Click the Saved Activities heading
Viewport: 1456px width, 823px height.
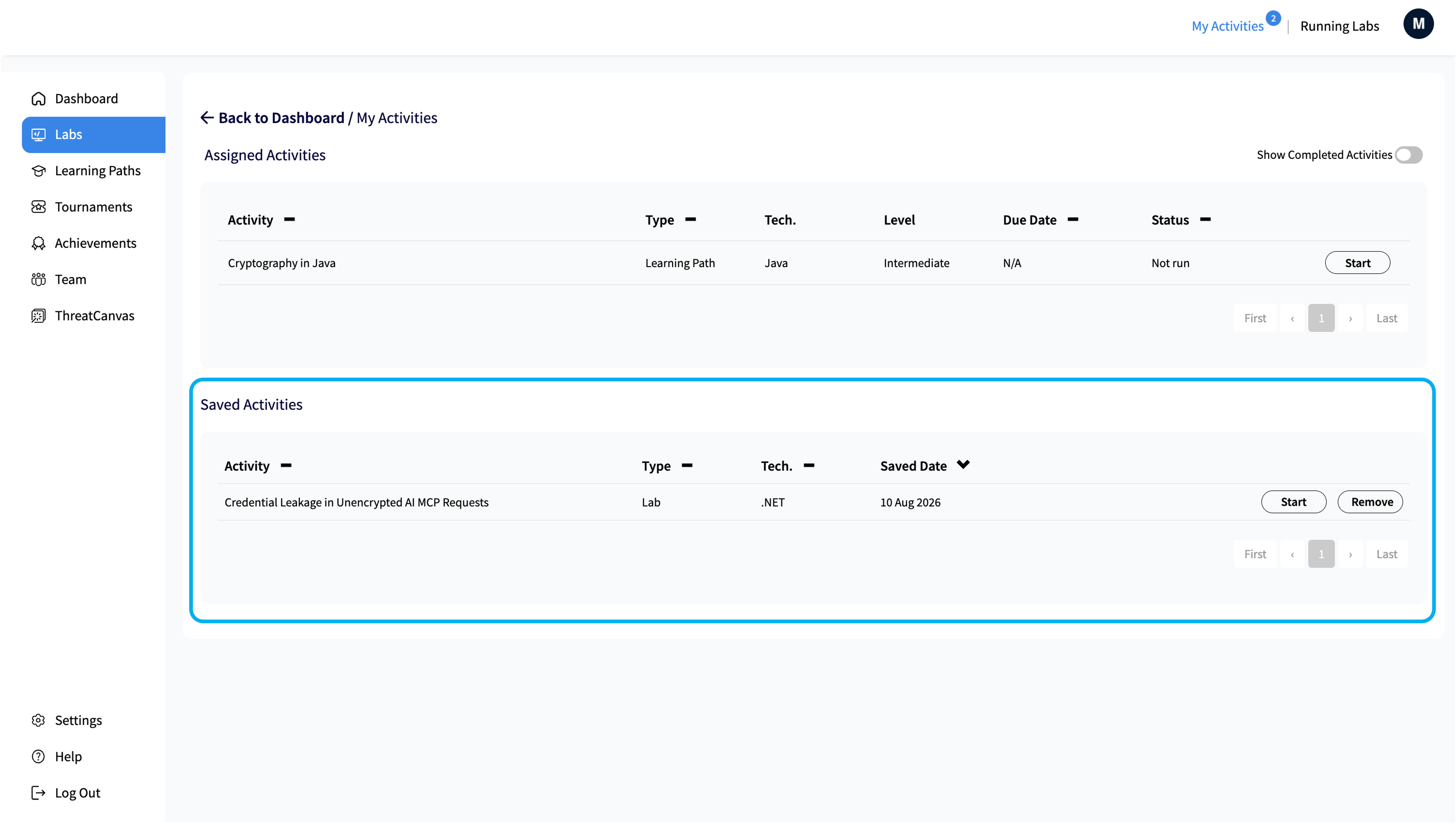(x=251, y=404)
